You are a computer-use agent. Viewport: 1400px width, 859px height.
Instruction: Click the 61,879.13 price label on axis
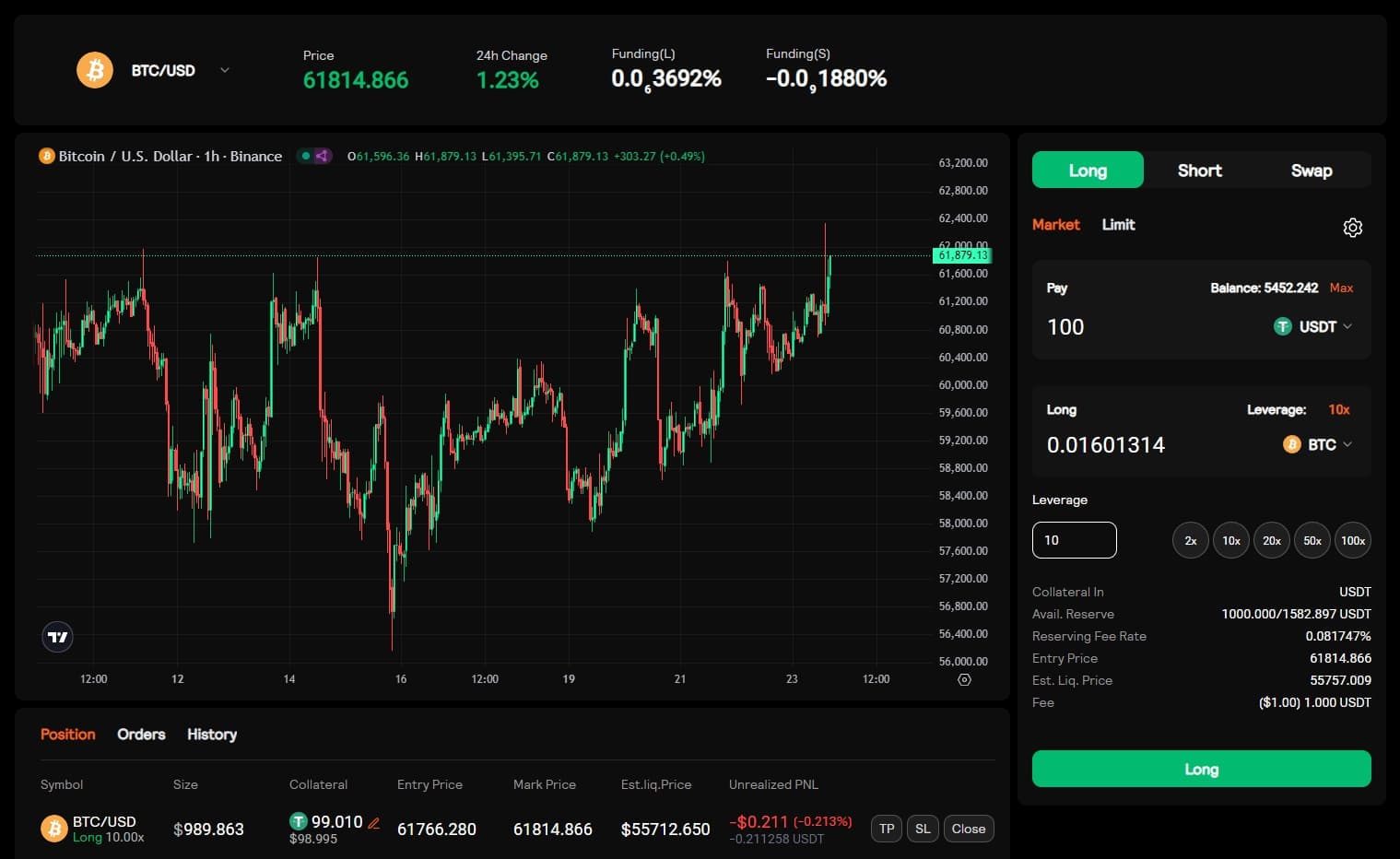[x=962, y=255]
